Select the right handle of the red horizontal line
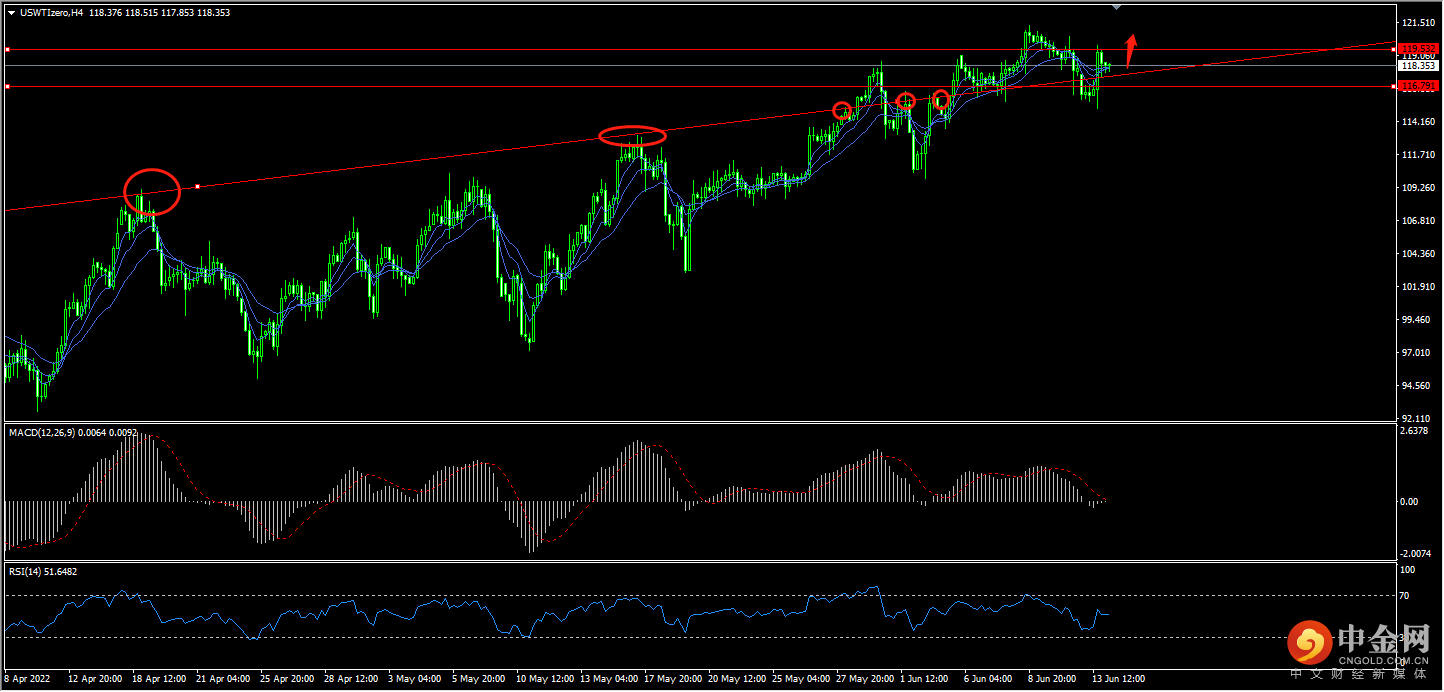Viewport: 1444px width, 692px height. (x=1394, y=87)
